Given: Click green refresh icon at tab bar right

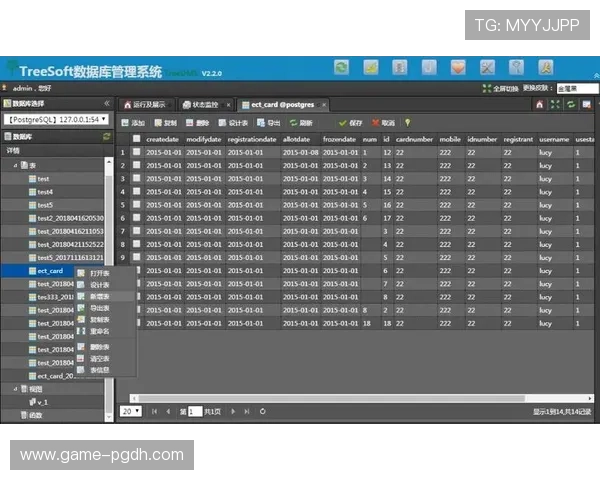Looking at the screenshot, I should pos(571,104).
